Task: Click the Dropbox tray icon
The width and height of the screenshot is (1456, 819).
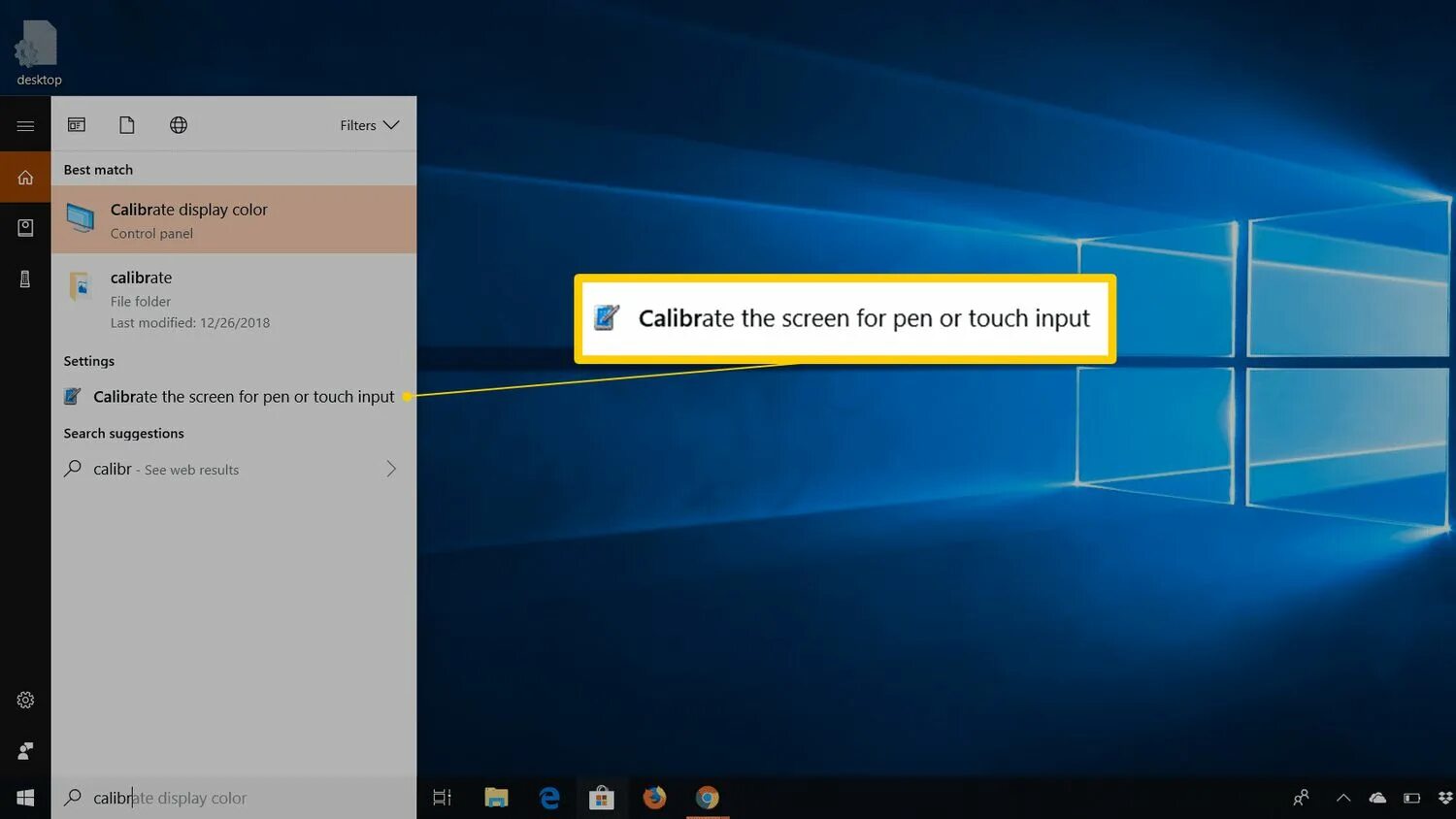Action: [x=1445, y=798]
